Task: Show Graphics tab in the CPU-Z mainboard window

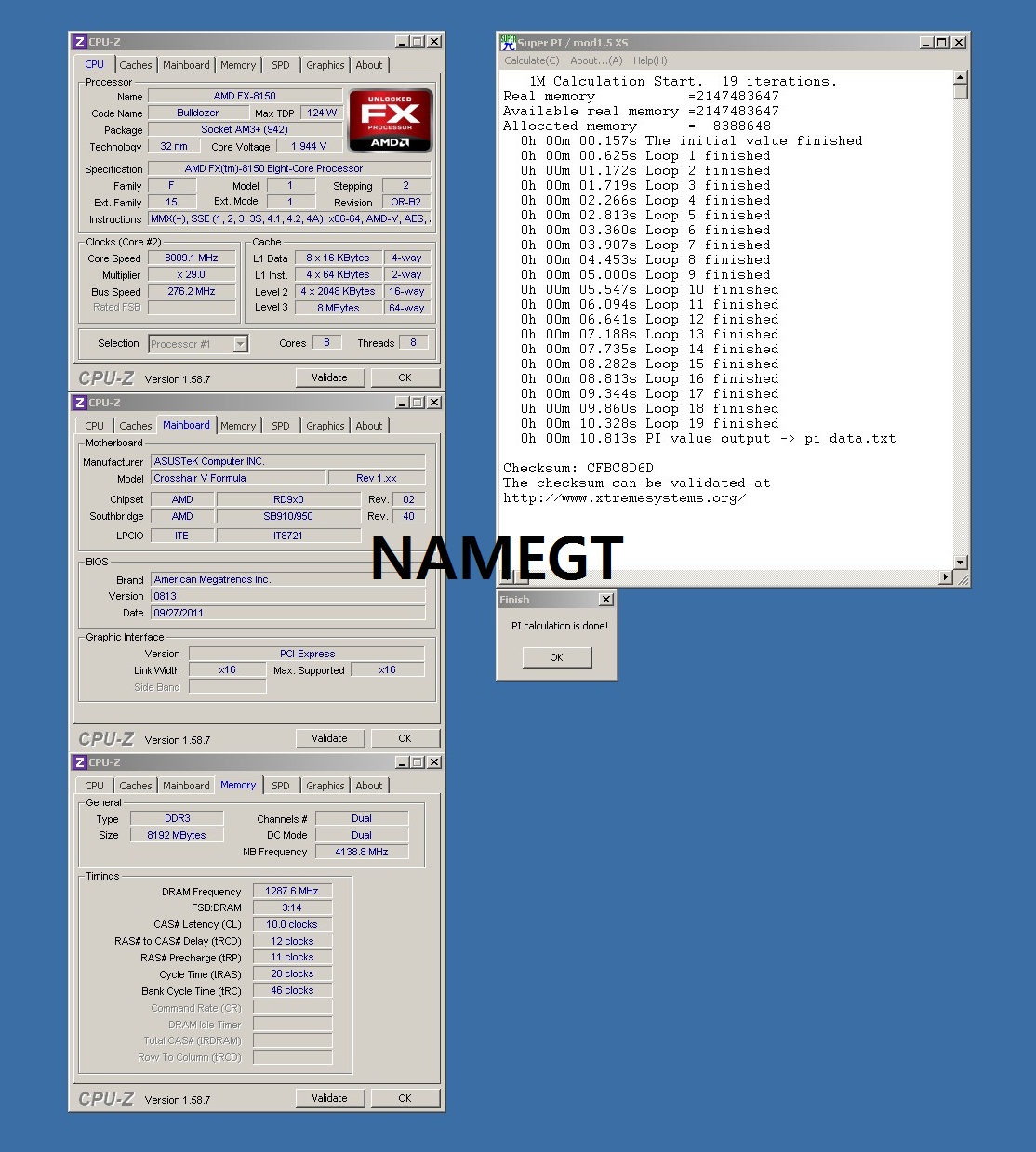Action: (x=325, y=426)
